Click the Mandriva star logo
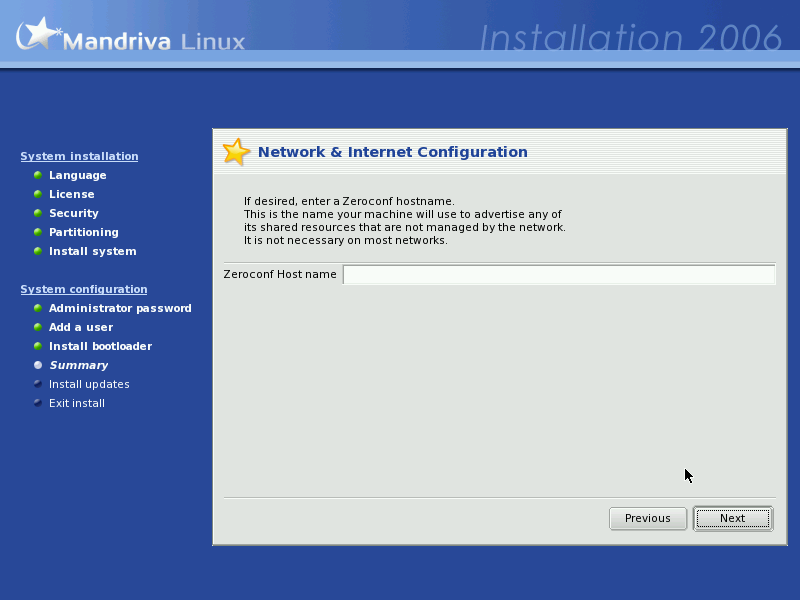Image resolution: width=800 pixels, height=600 pixels. pos(38,33)
